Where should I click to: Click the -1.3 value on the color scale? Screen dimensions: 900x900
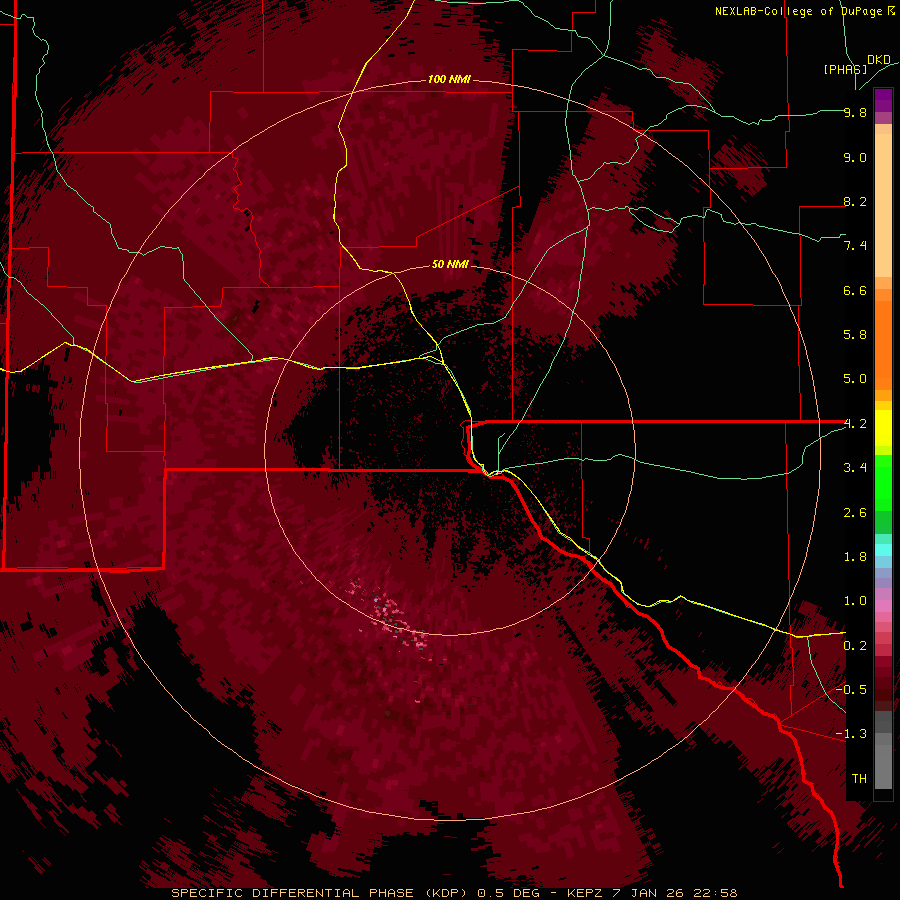coord(852,734)
